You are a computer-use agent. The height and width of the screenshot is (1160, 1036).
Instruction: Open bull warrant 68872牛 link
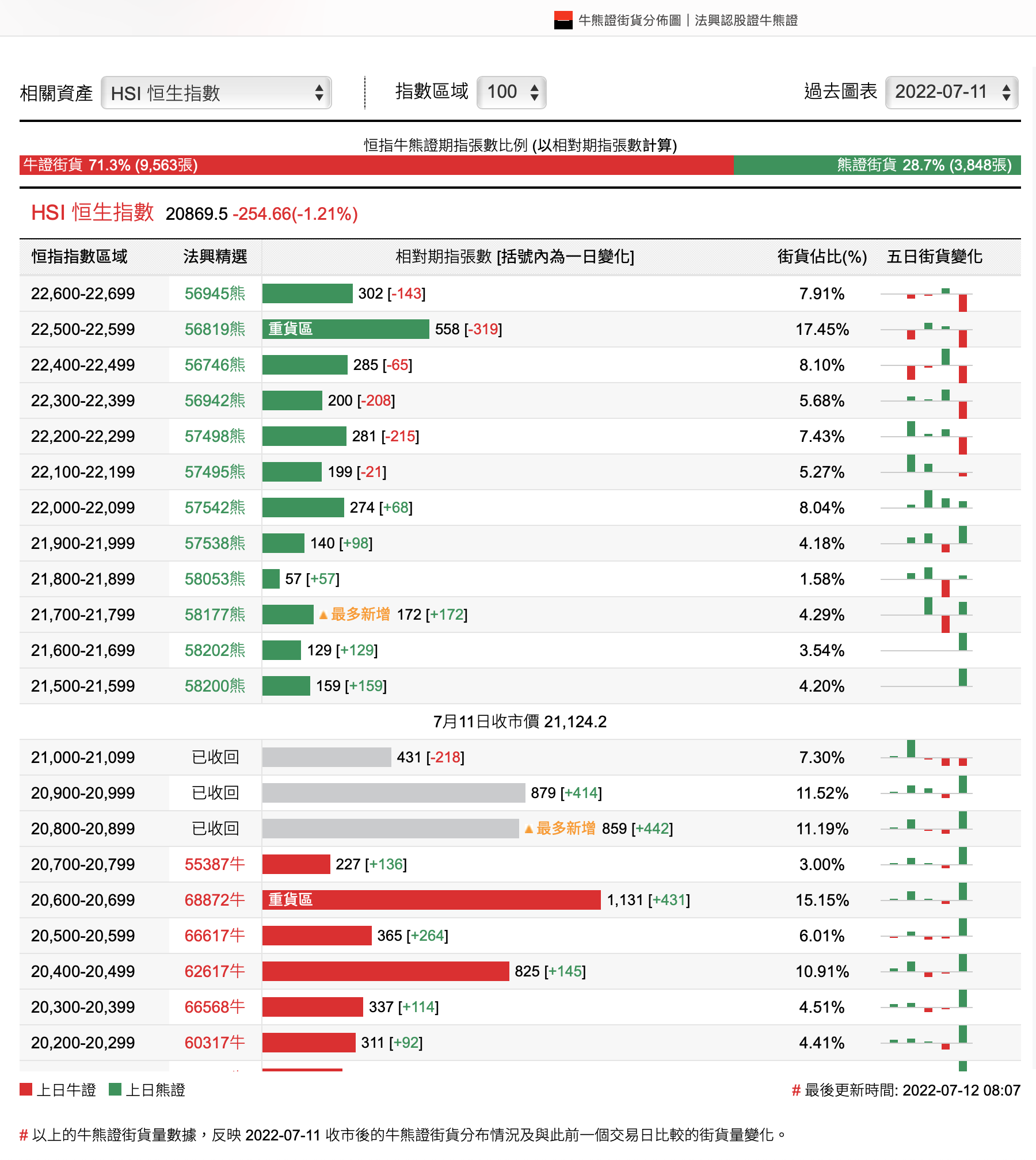click(x=215, y=900)
